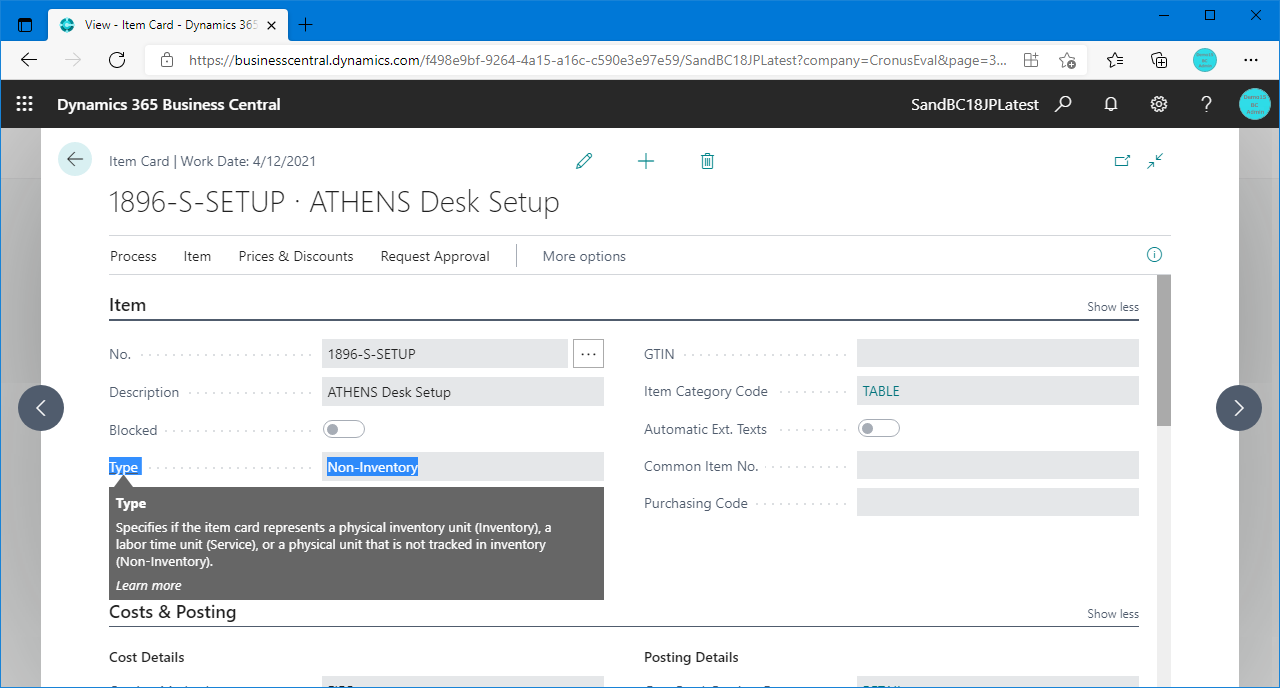Expand the More options menu
Screen dimensions: 1280x688
[584, 256]
